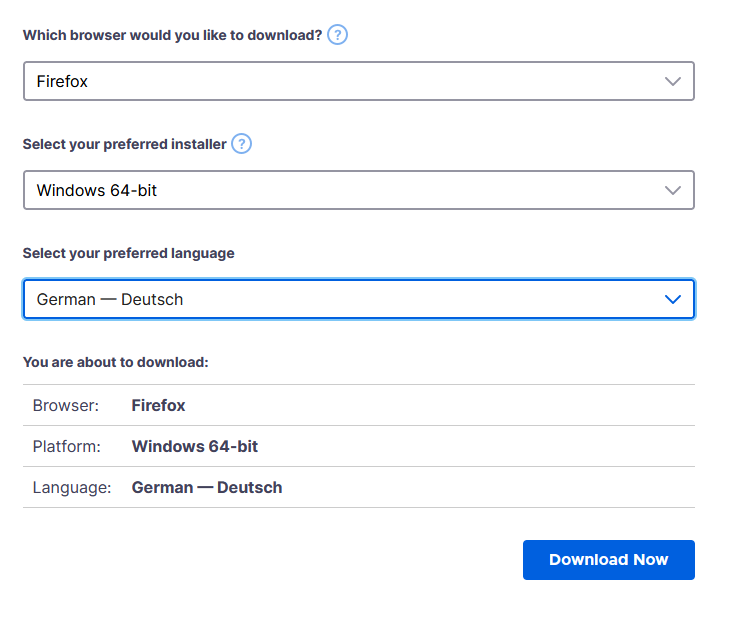Click the chevron arrow on the Firefox dropdown
This screenshot has height=619, width=750.
pos(673,81)
